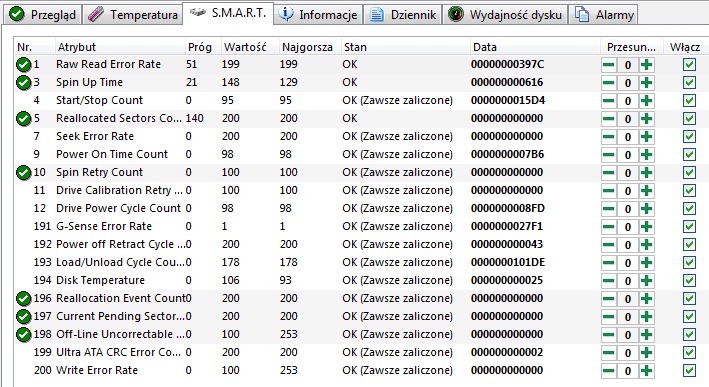Click green check icon beside Current Pending Sector
Screen dimensions: 709x387
[x=24, y=316]
